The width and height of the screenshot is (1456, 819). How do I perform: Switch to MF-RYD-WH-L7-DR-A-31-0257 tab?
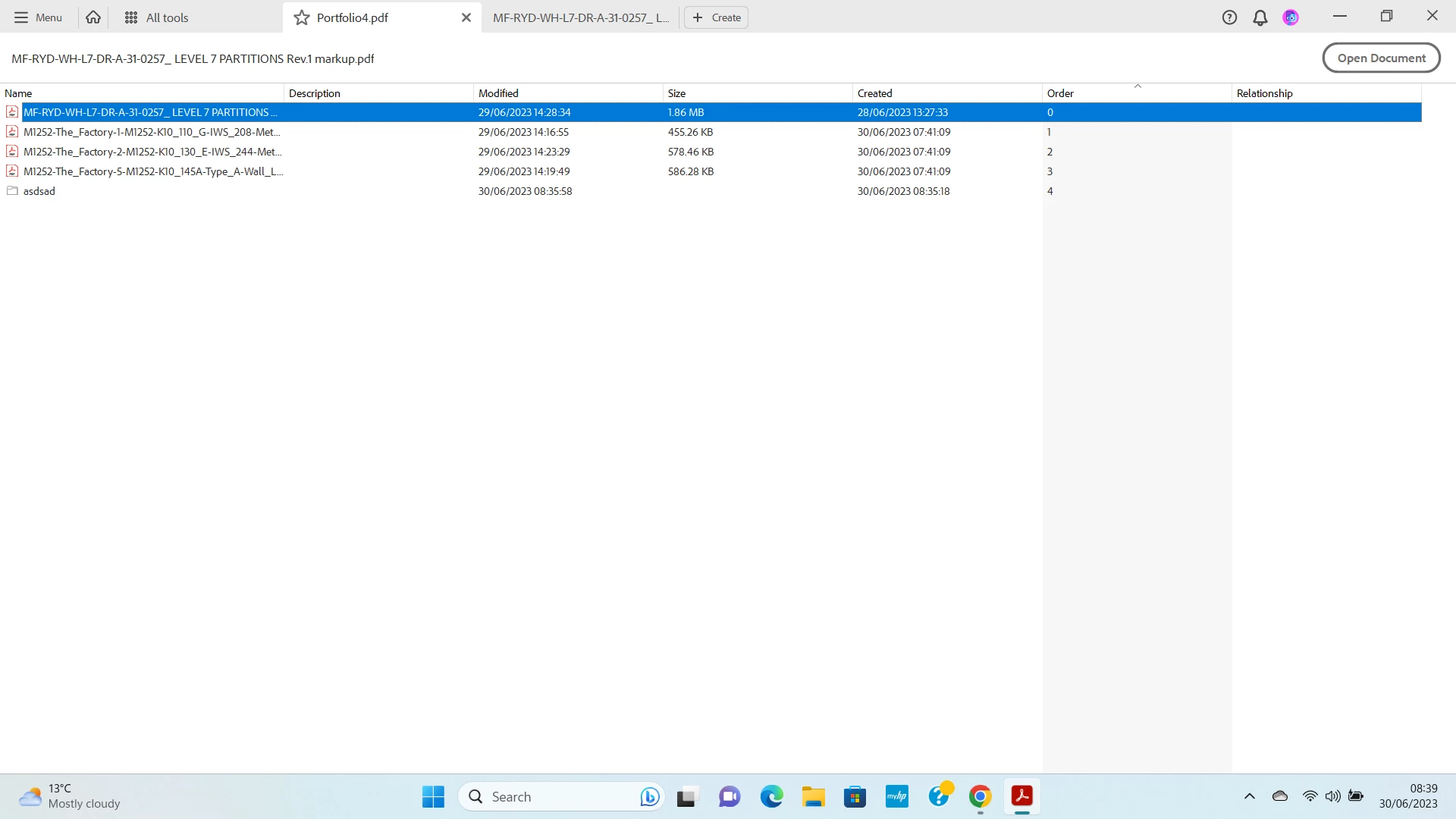pos(580,17)
